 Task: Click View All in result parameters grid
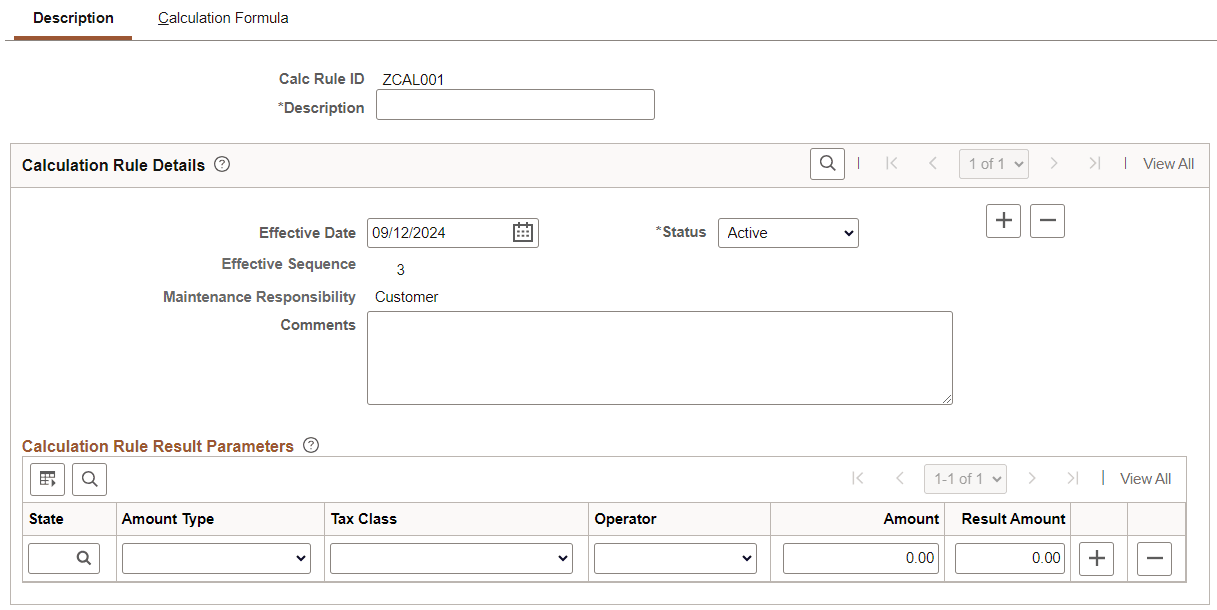tap(1145, 478)
